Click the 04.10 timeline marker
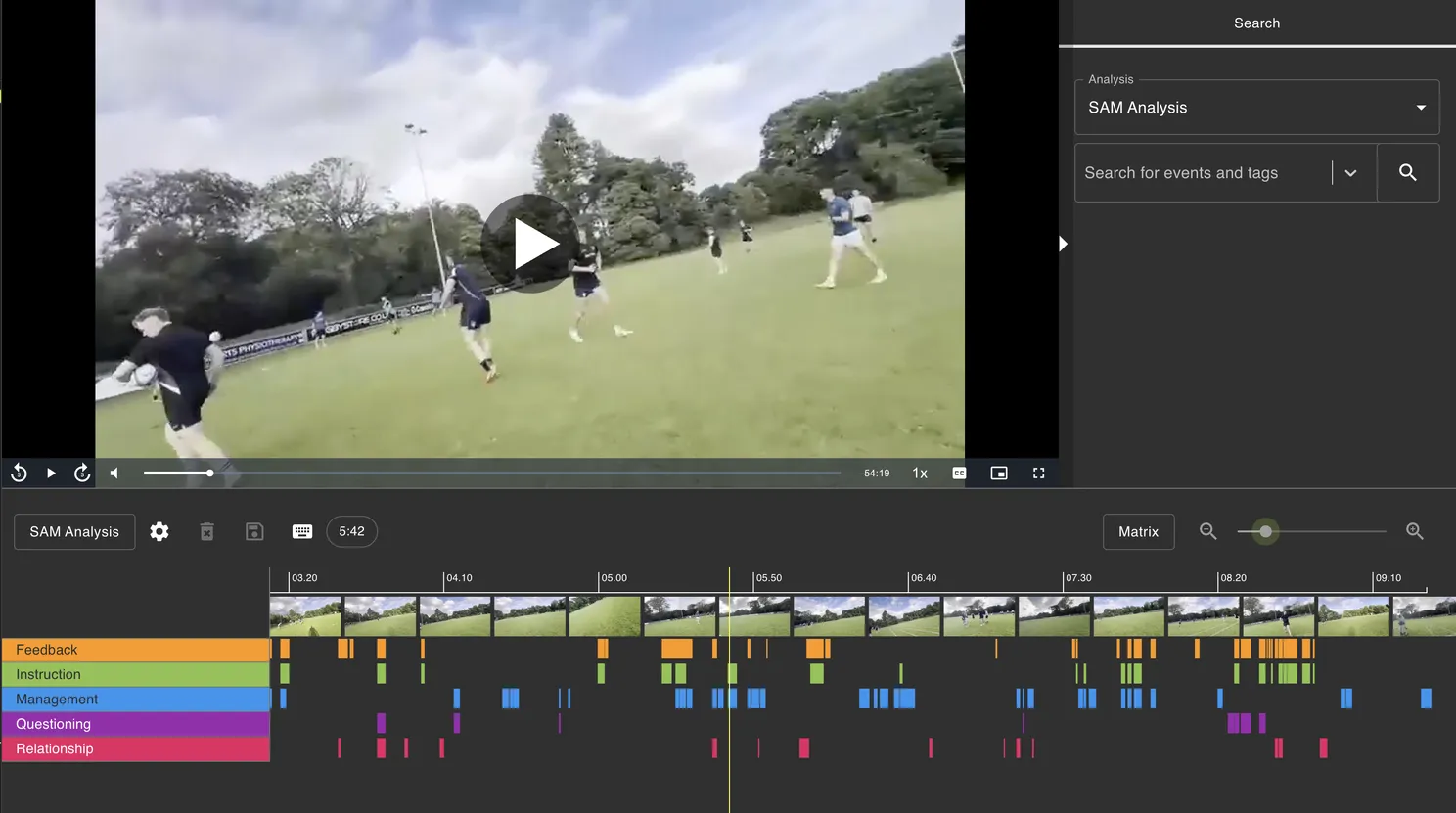 tap(459, 578)
